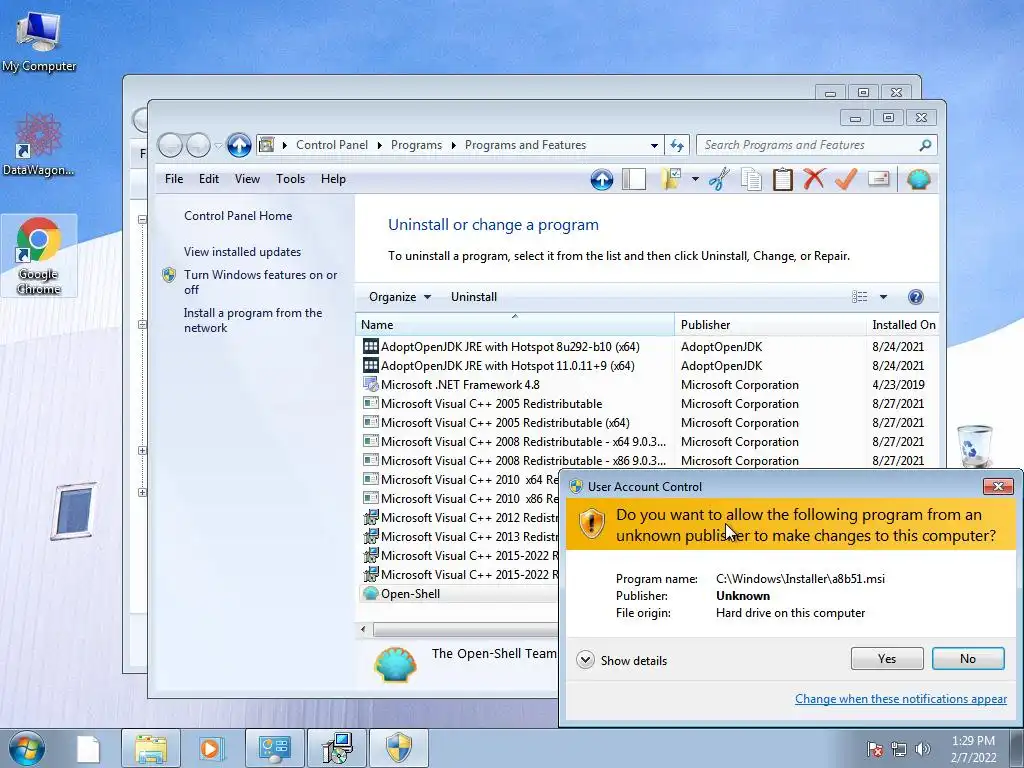Open the Edit menu
This screenshot has height=768, width=1024.
click(x=209, y=179)
